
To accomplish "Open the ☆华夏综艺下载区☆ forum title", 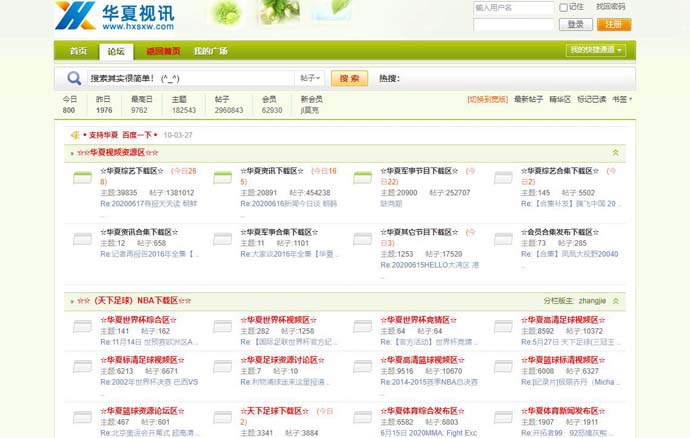I will click(132, 171).
